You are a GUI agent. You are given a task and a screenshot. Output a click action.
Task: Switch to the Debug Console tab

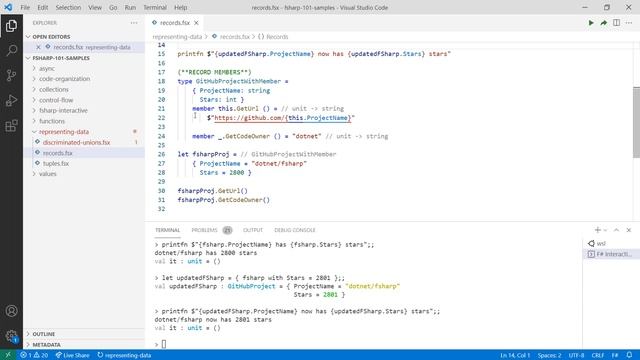tap(295, 230)
